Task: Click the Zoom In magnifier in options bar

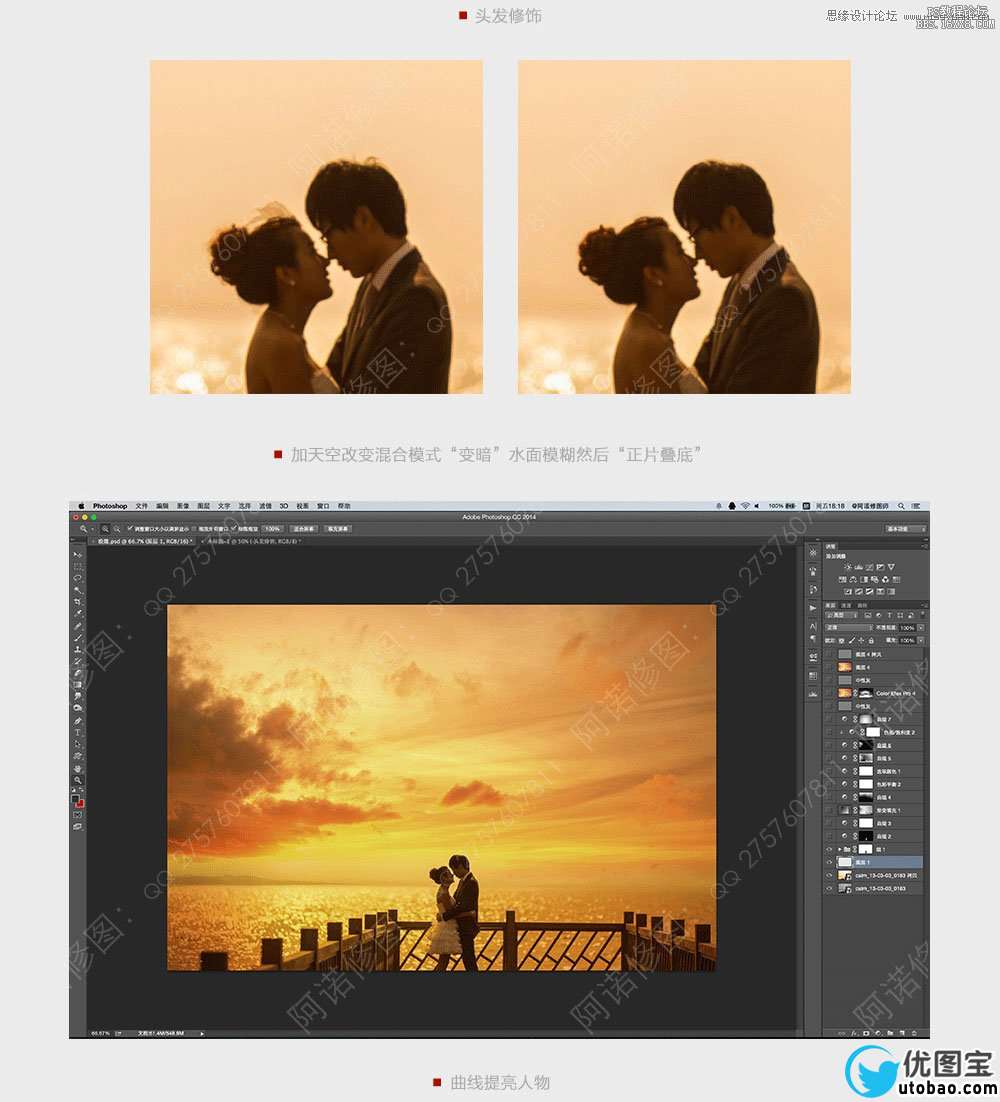Action: click(x=105, y=529)
